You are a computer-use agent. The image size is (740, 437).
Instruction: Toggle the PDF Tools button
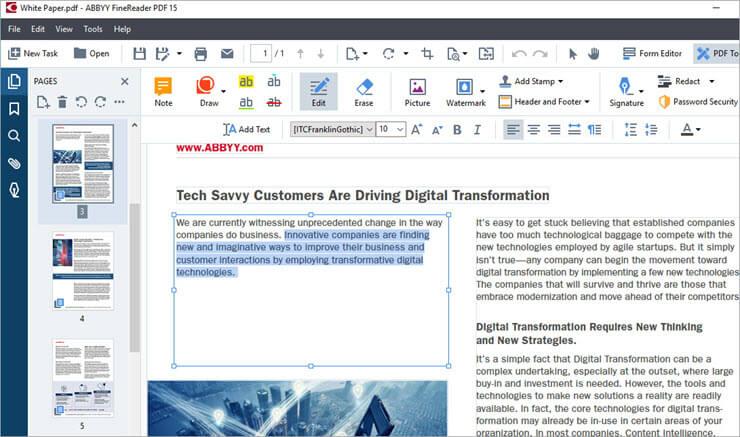point(716,53)
